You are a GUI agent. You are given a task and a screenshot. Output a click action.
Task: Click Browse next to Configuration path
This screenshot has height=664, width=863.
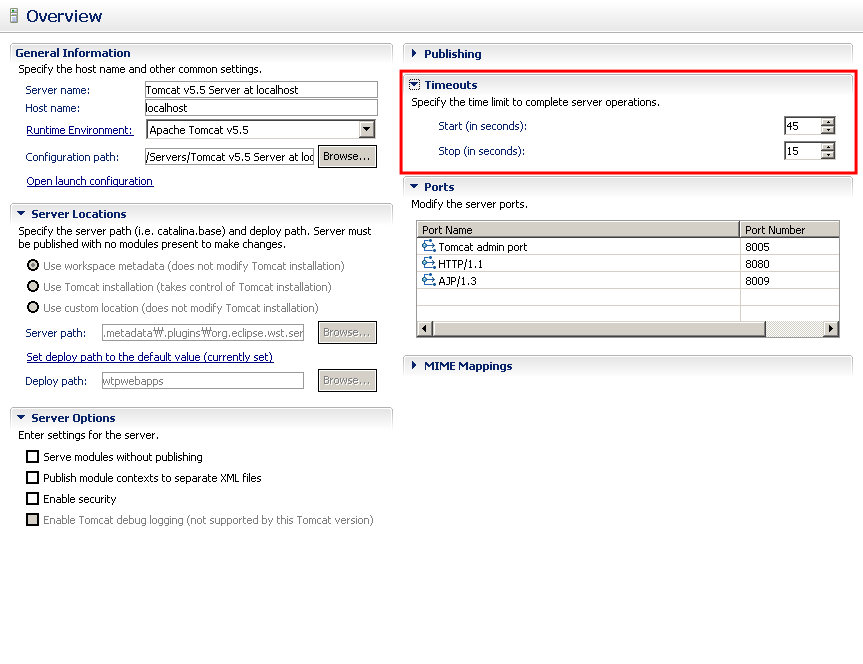click(347, 156)
